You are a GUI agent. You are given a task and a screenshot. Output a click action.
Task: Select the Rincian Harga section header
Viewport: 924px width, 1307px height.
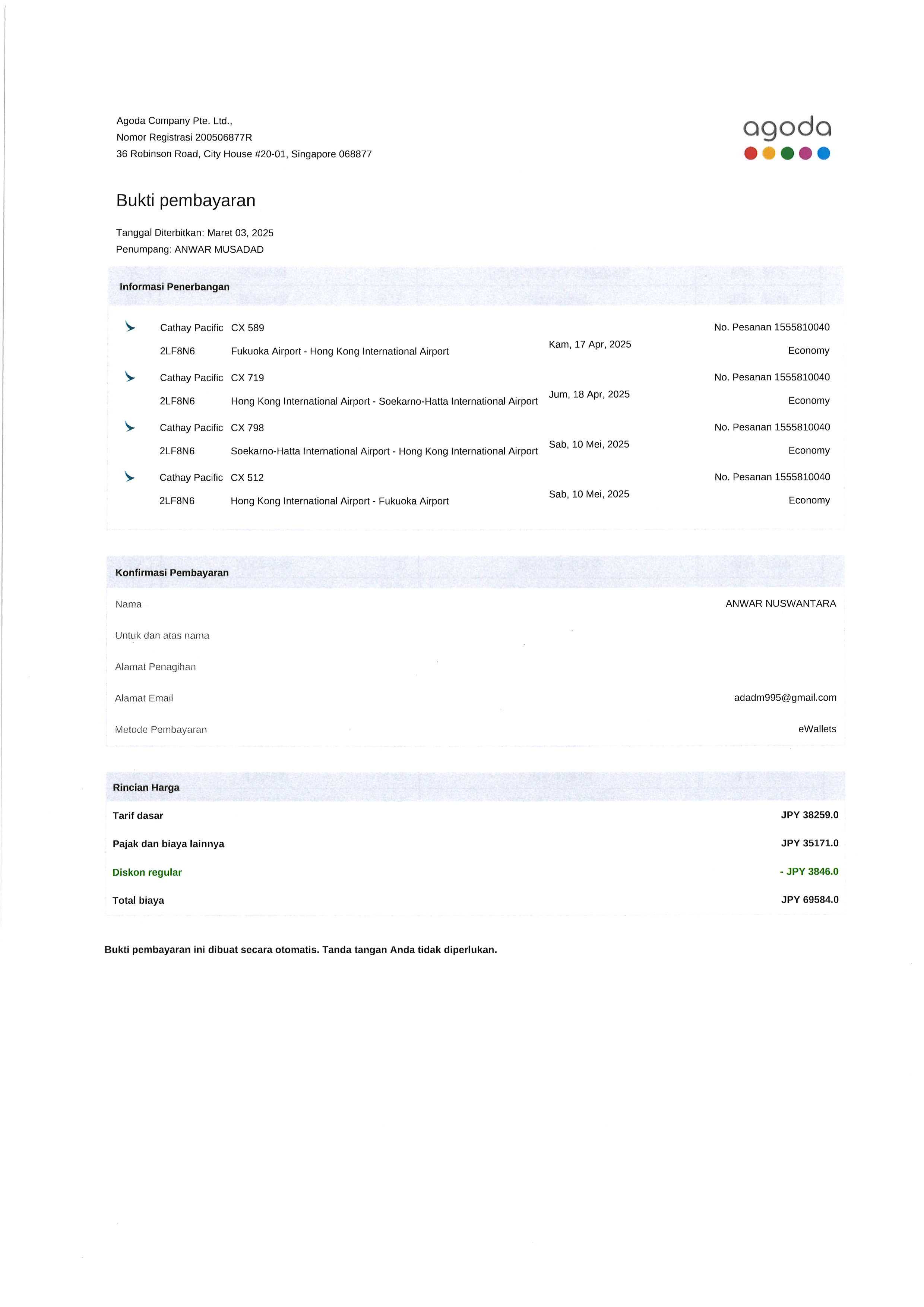tap(146, 788)
